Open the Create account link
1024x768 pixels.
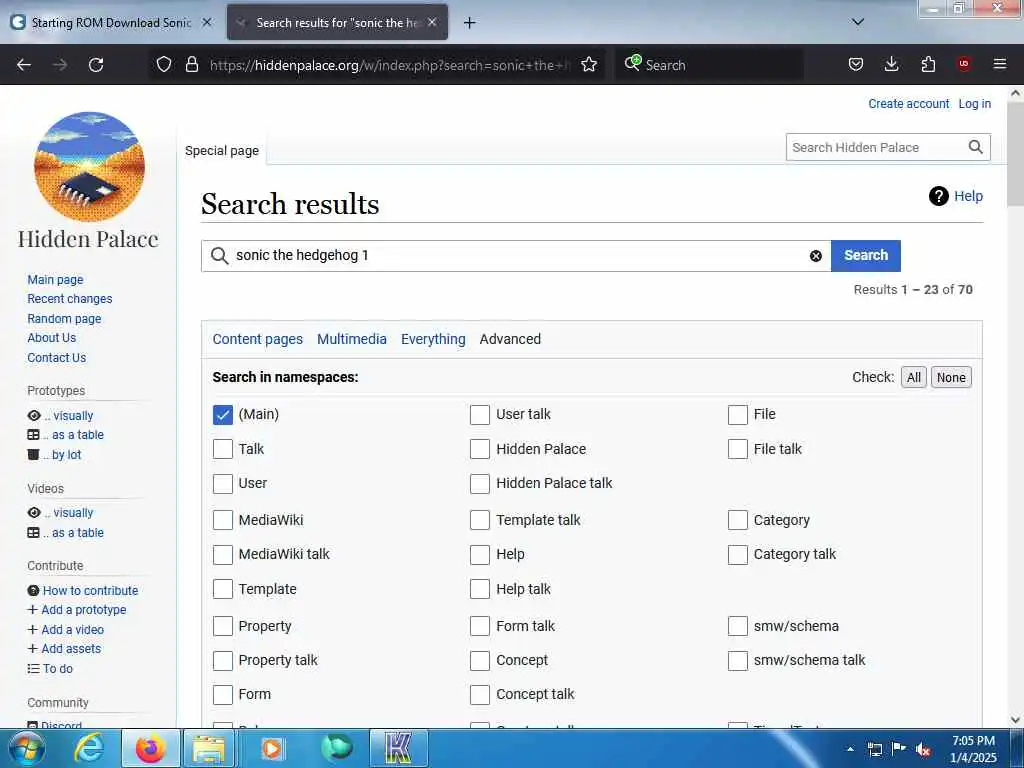coord(908,104)
